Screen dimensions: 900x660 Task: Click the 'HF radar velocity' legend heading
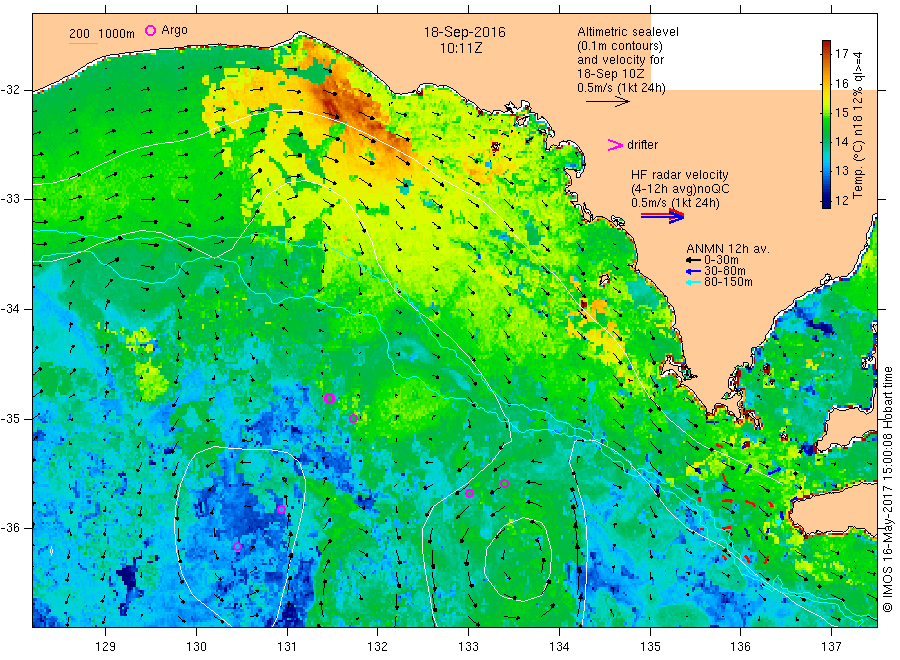[x=680, y=174]
